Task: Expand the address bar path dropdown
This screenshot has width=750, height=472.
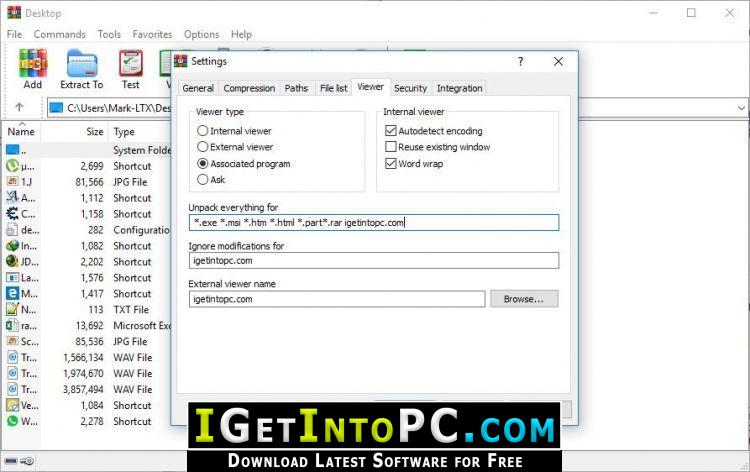Action: 741,108
